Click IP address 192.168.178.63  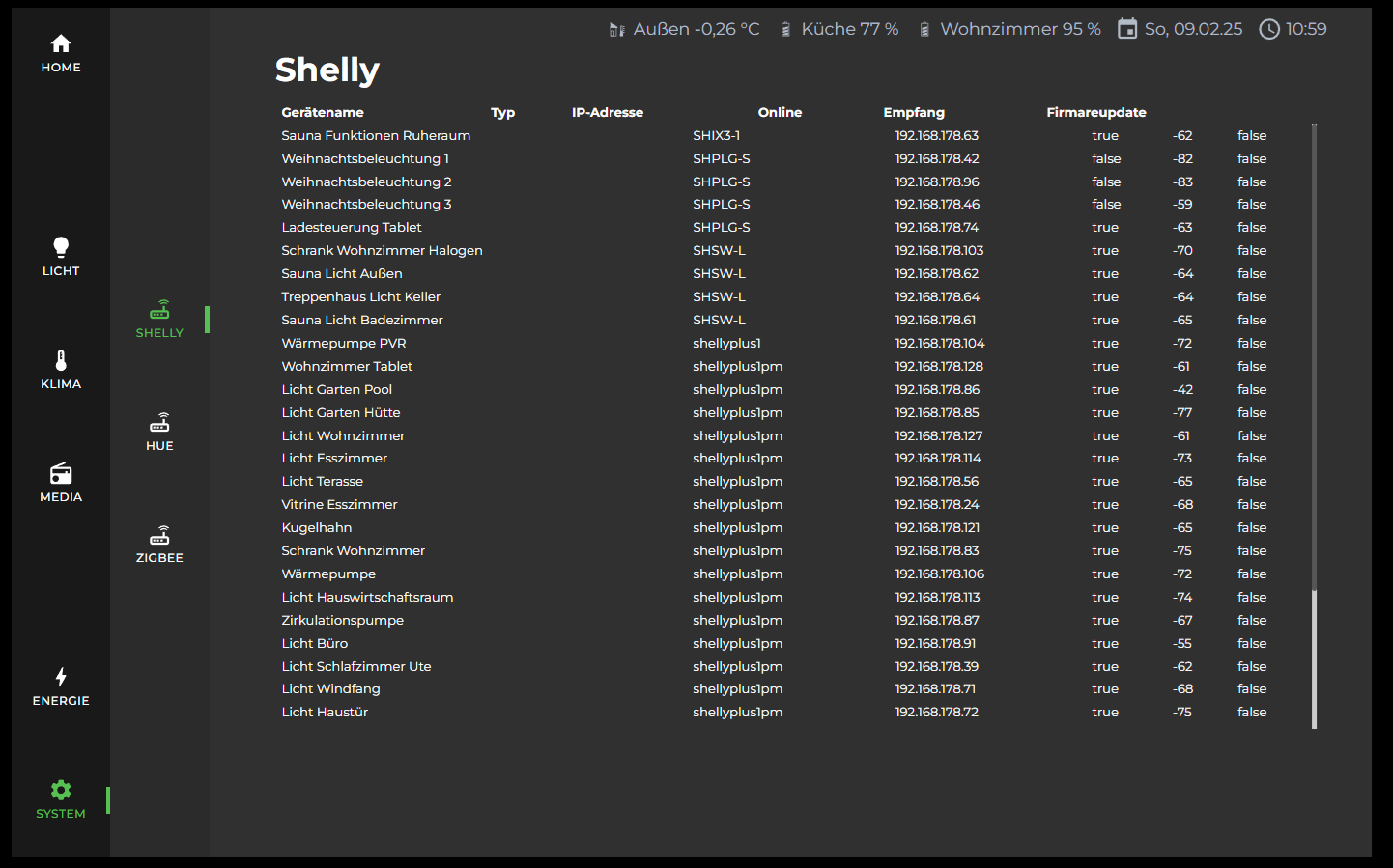click(937, 136)
